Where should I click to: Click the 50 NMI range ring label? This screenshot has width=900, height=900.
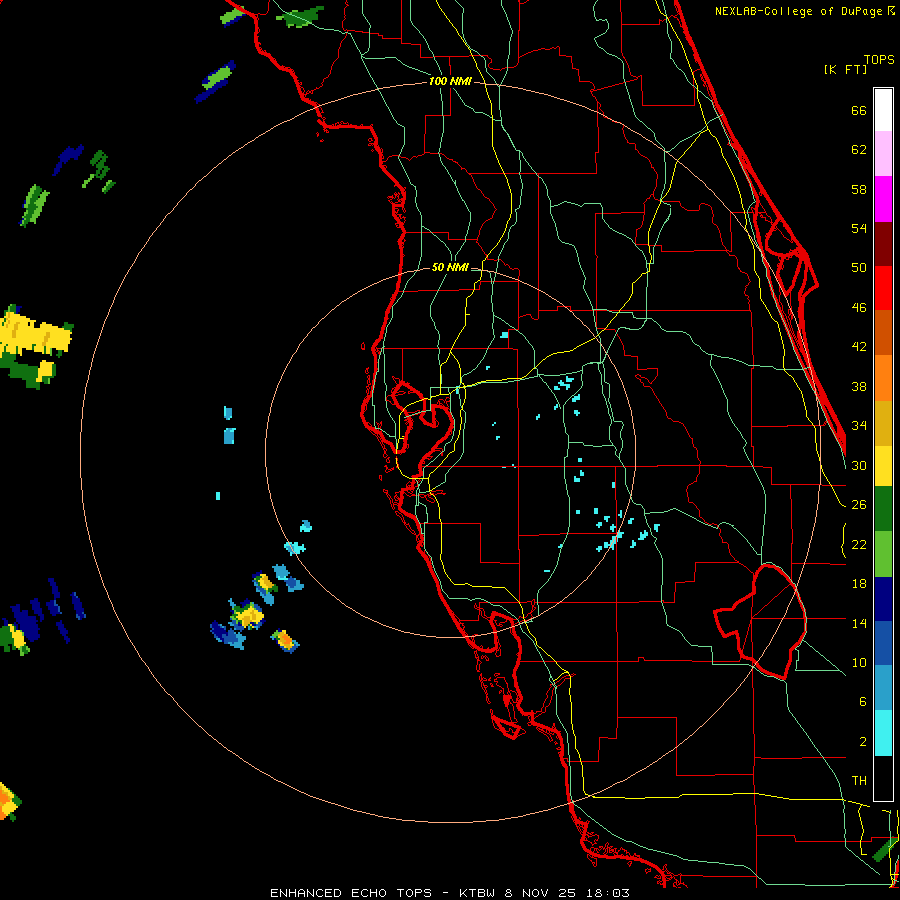[450, 267]
